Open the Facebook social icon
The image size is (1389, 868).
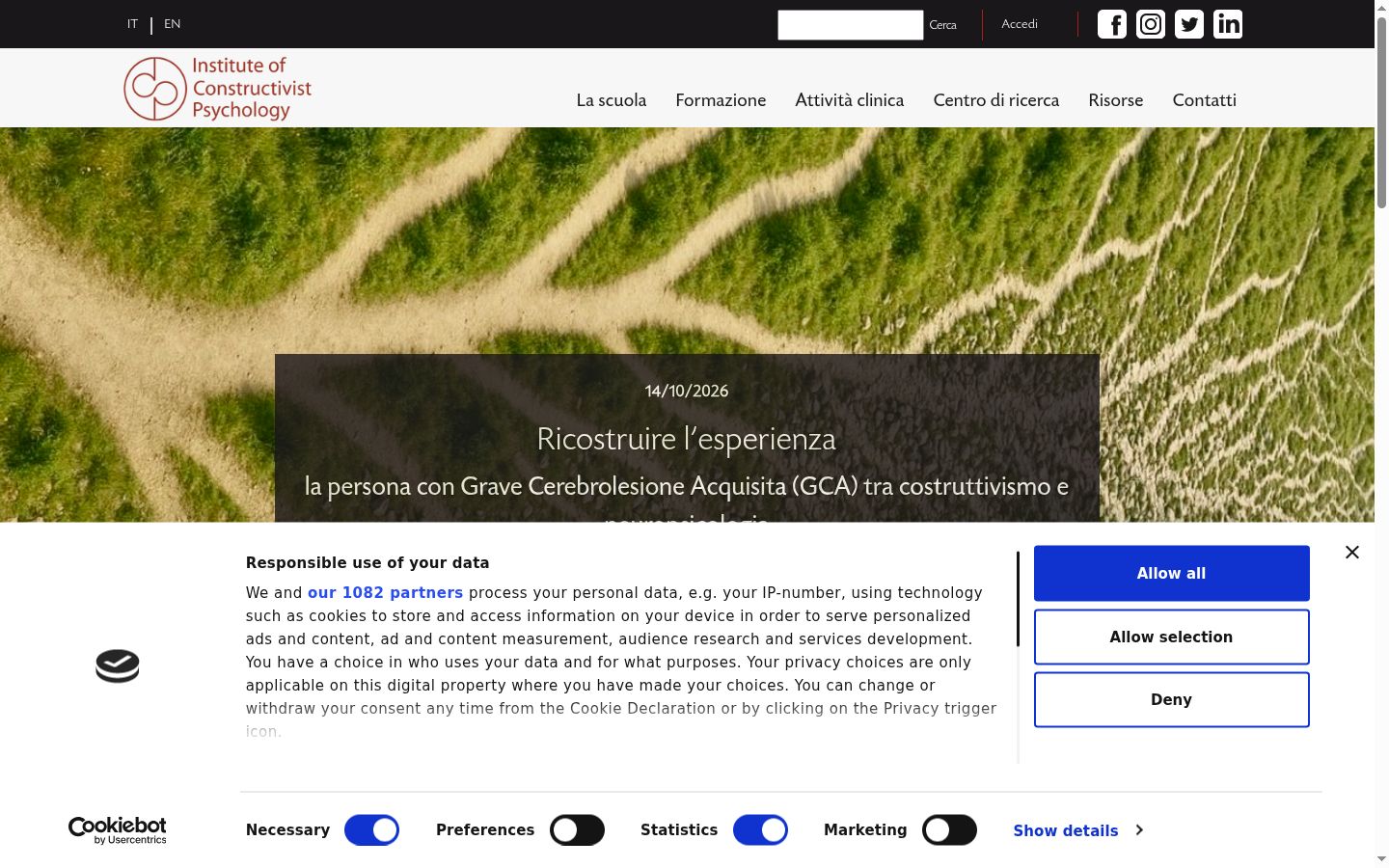pyautogui.click(x=1112, y=24)
